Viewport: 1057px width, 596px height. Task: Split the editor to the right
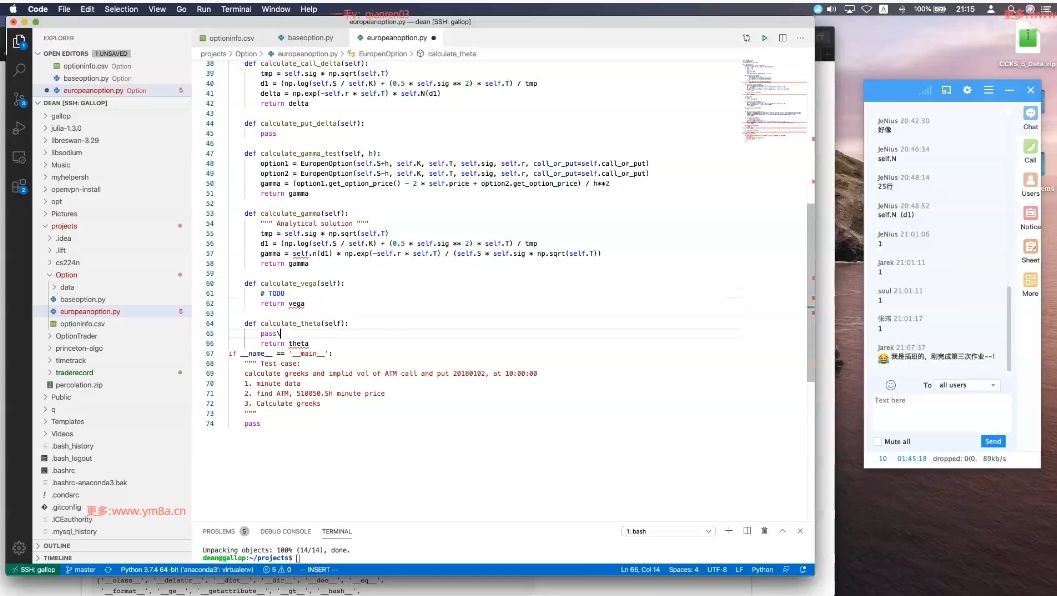(x=783, y=38)
